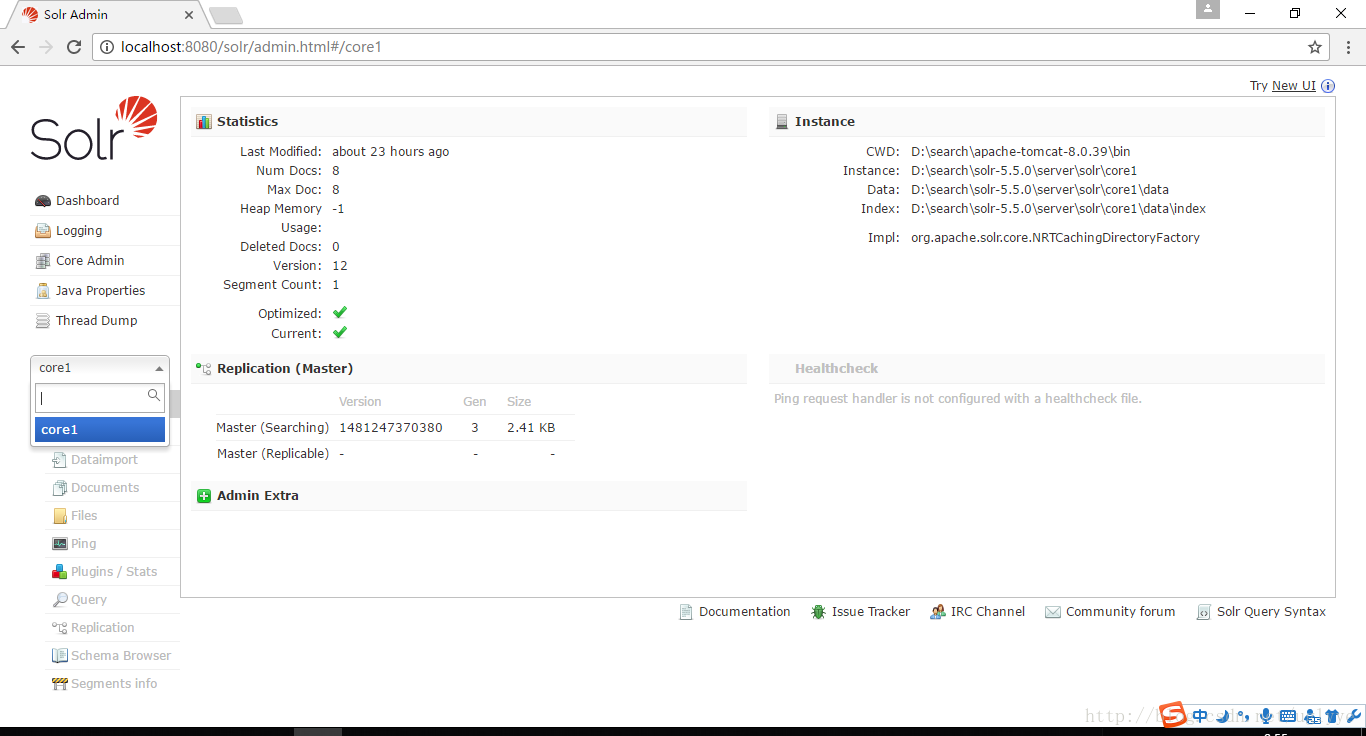The image size is (1366, 736).
Task: Open the Replication sidebar item
Action: coord(93,628)
